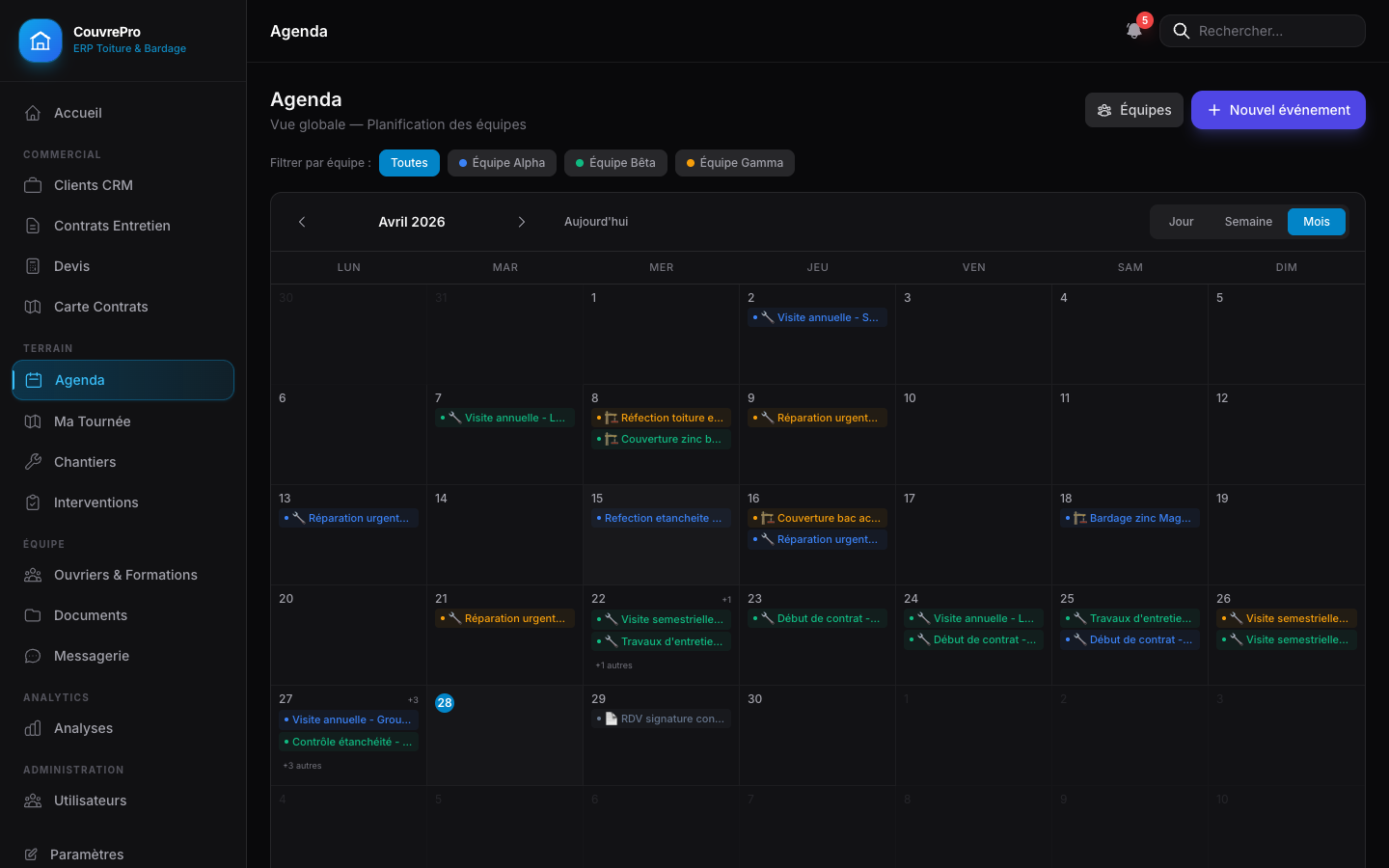Filter agenda by Équipe Alpha
This screenshot has height=868, width=1389.
click(x=502, y=163)
